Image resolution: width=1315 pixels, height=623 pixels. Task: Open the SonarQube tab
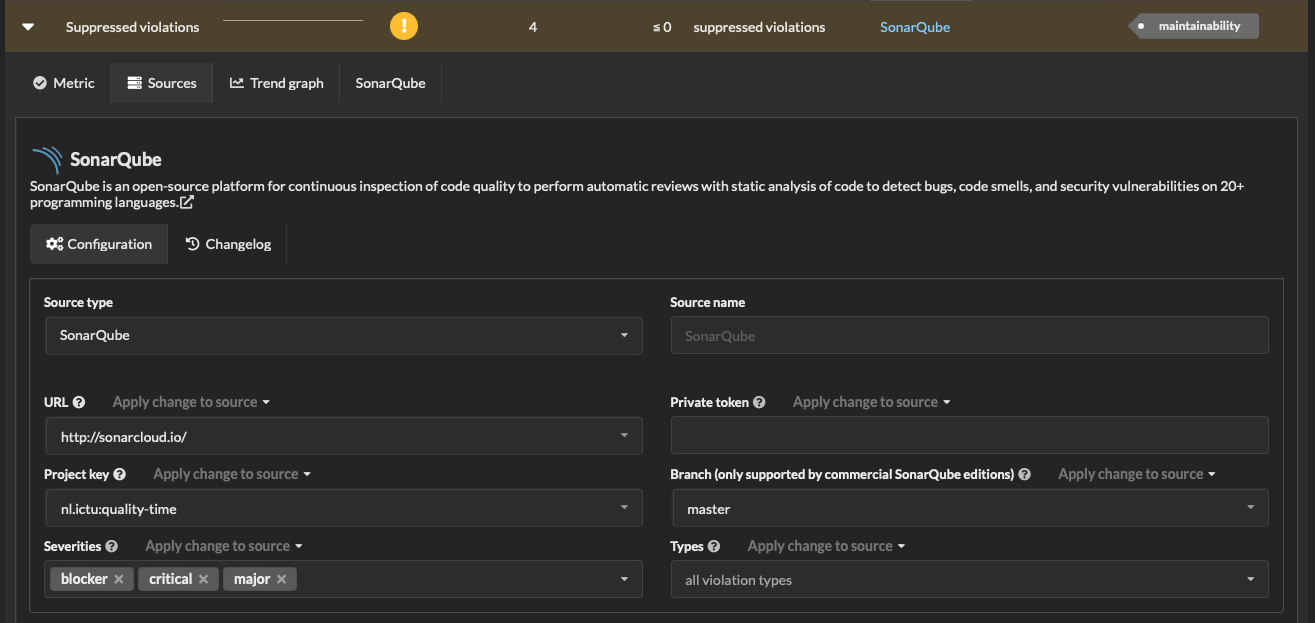point(391,83)
